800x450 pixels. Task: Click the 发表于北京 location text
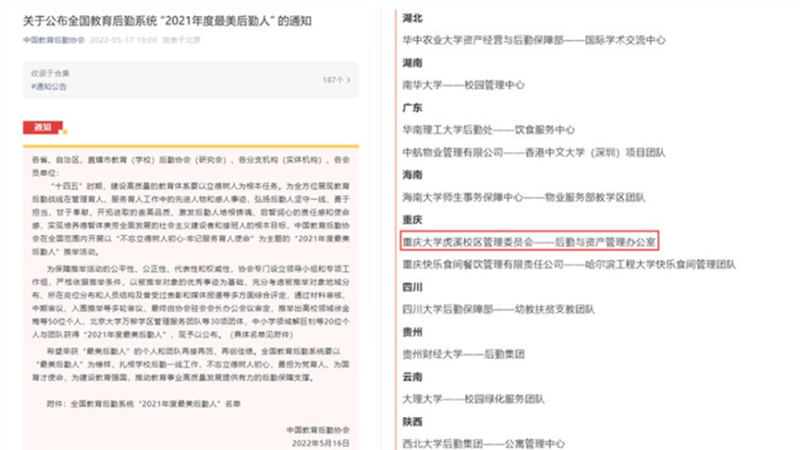[181, 40]
